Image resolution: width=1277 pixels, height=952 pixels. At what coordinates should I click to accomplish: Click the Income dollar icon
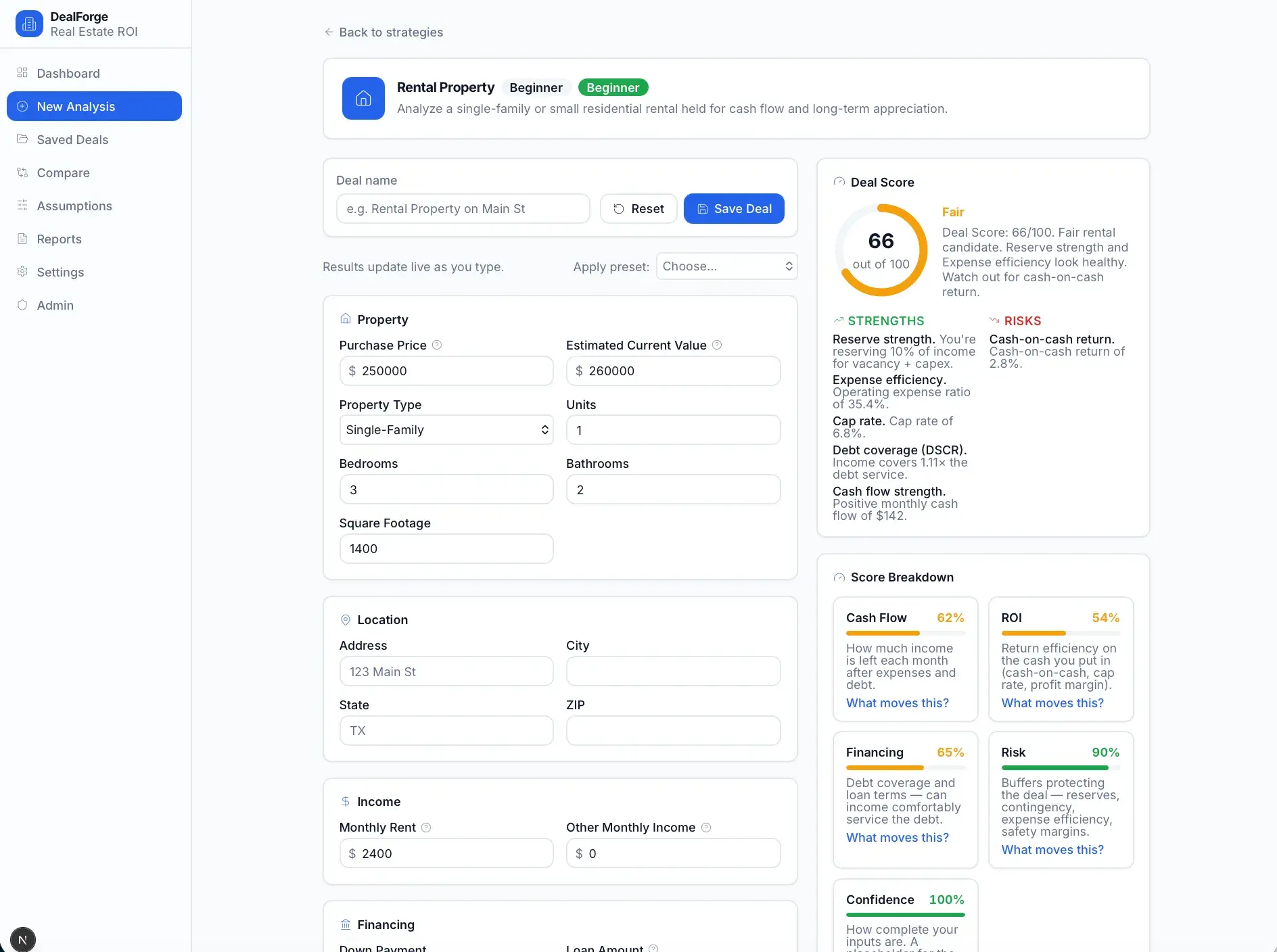pyautogui.click(x=346, y=801)
